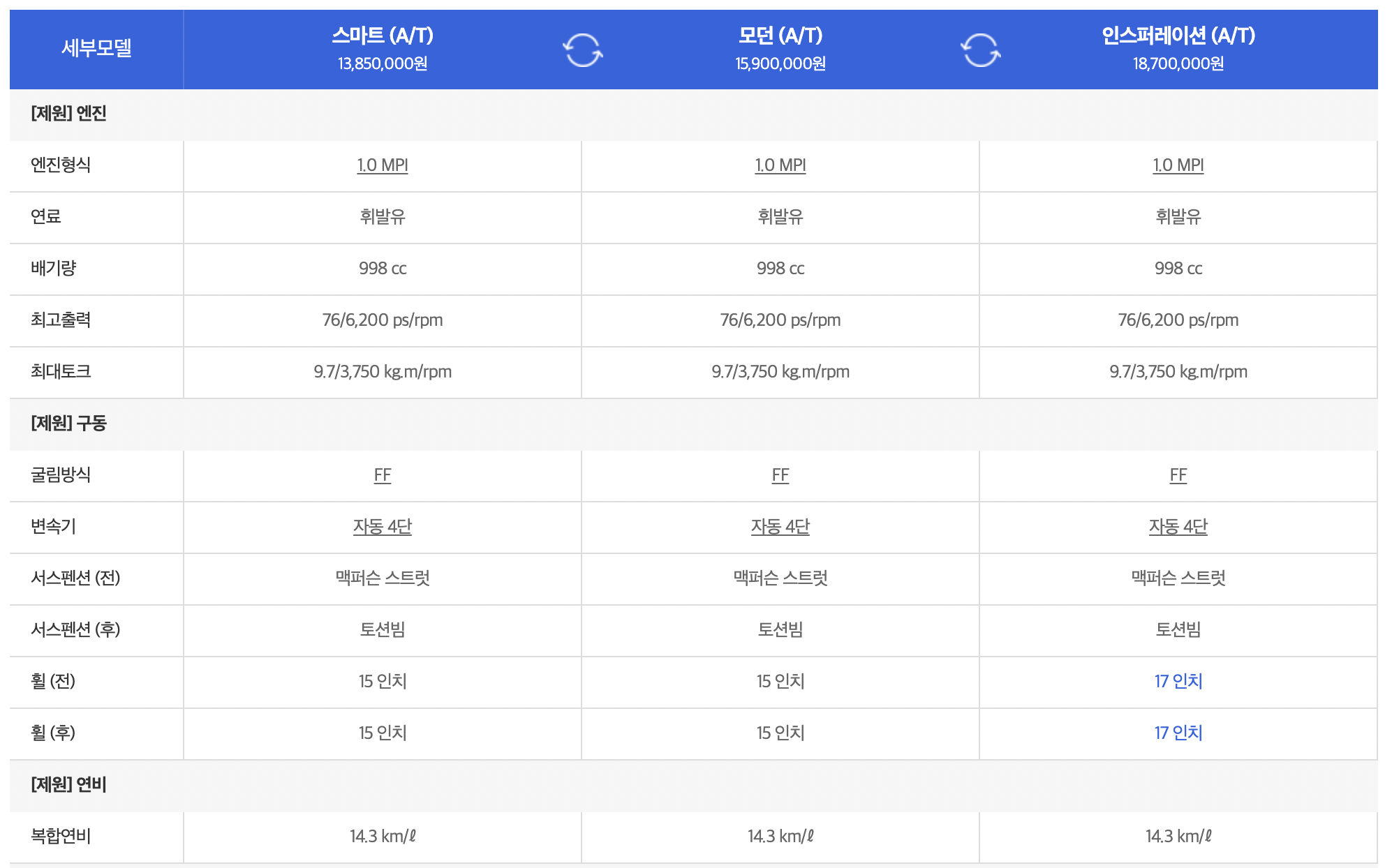Click blue 17 인치 rear wheel value
Screen dimensions: 1392x868
(1178, 733)
